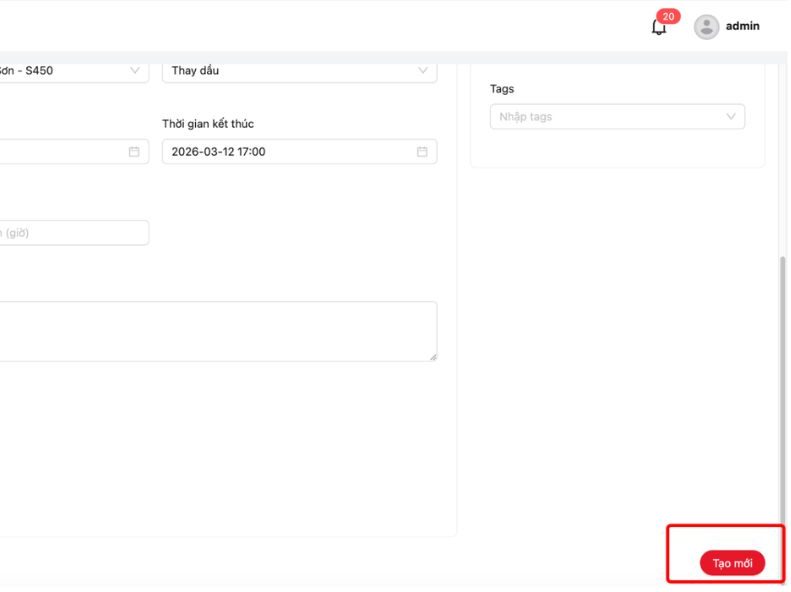The width and height of the screenshot is (791, 592).
Task: Select the Thay dầu combo box value
Action: tap(290, 71)
